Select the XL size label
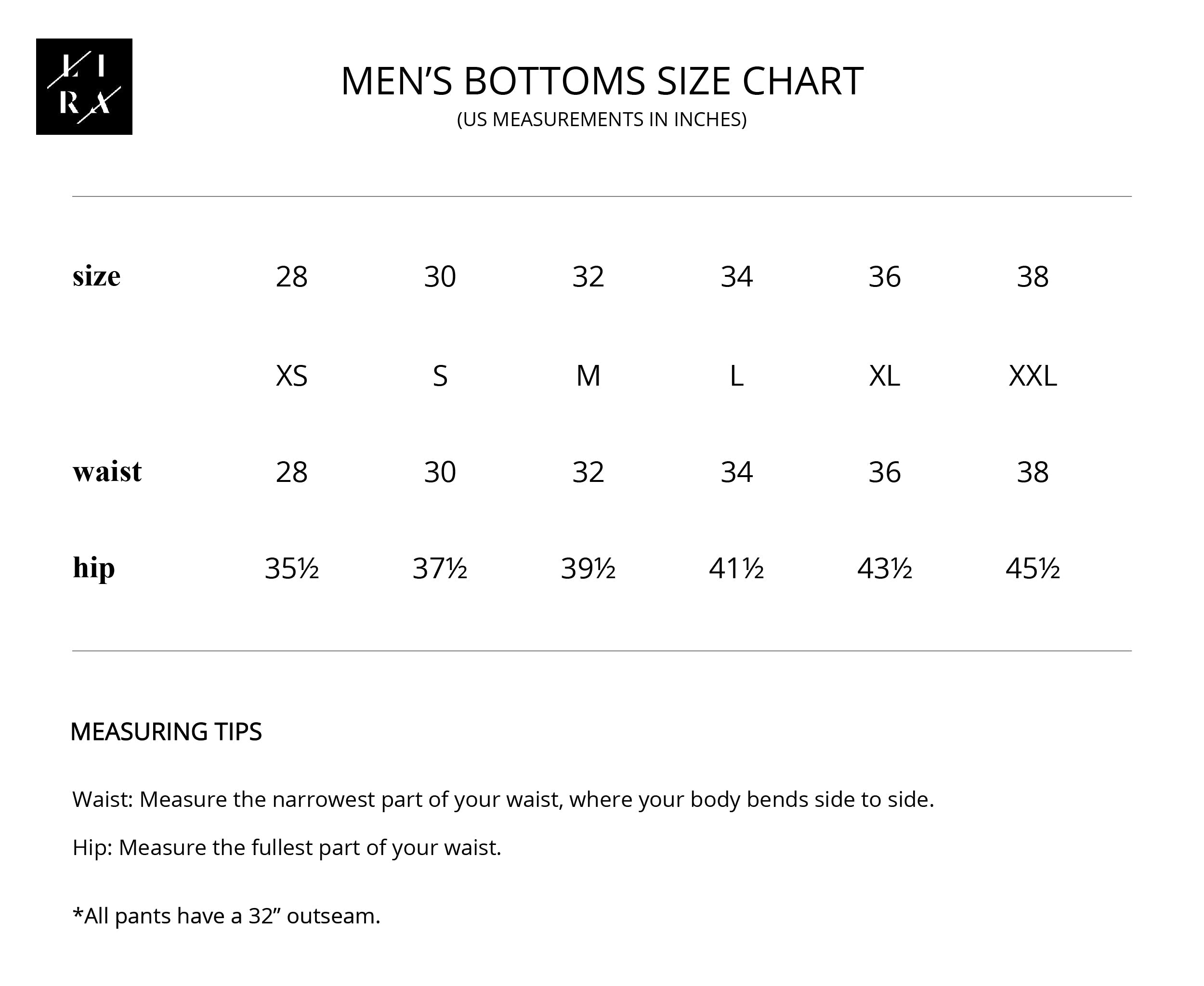1204x986 pixels. (x=884, y=376)
